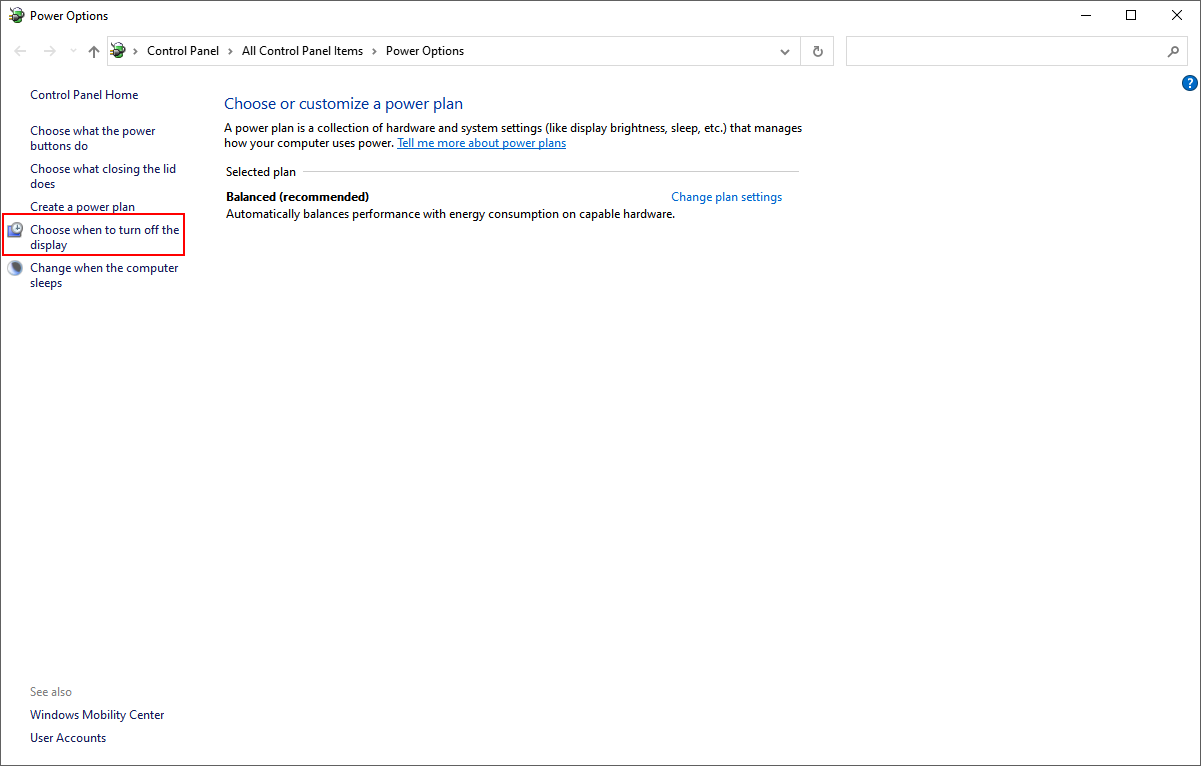Click the Power Options icon in address bar
The height and width of the screenshot is (766, 1201).
[x=119, y=51]
